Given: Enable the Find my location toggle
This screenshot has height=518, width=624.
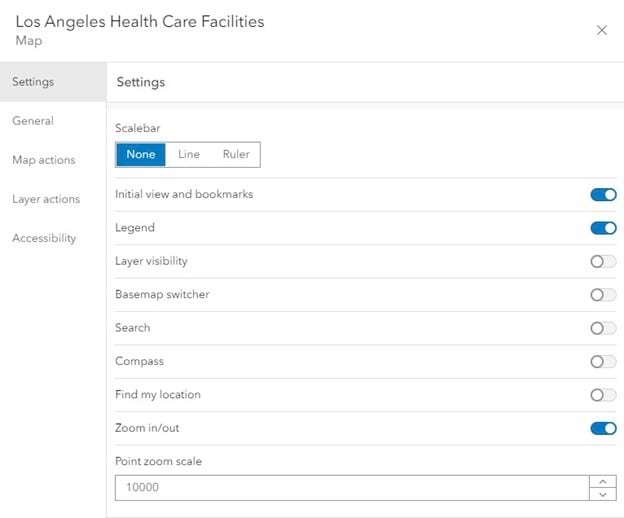Looking at the screenshot, I should (x=603, y=395).
